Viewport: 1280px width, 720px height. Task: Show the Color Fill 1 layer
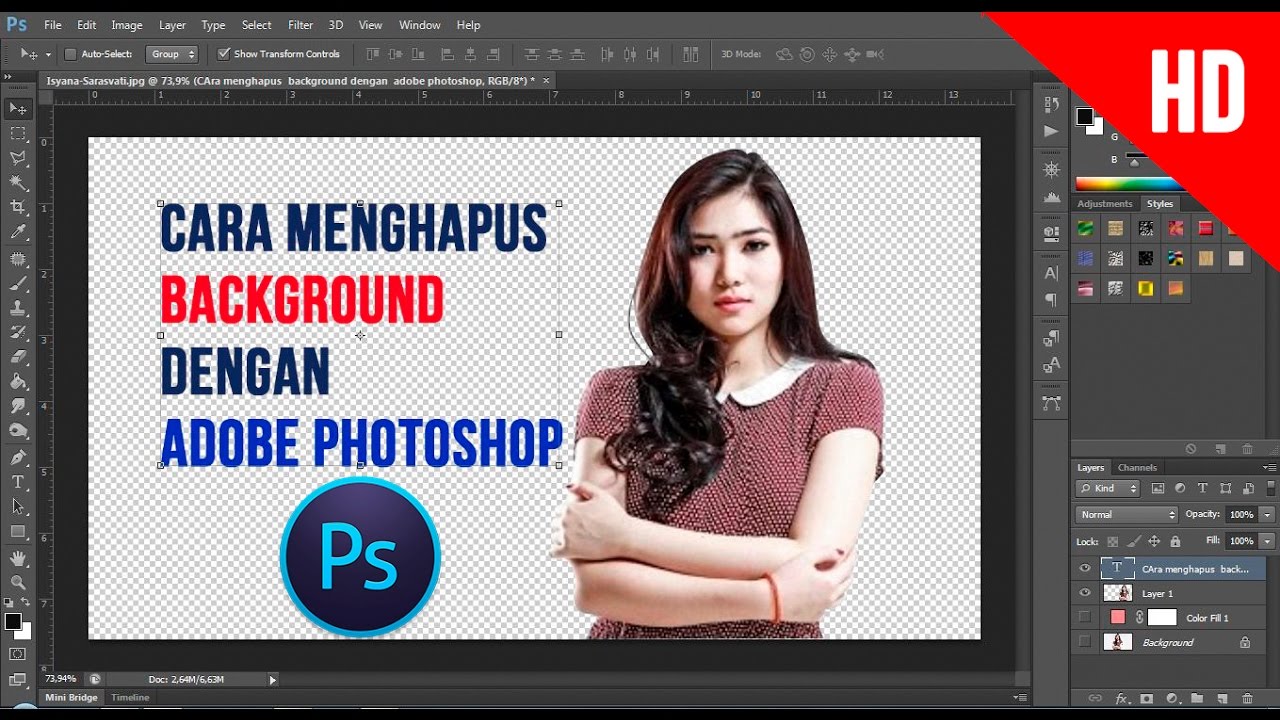click(x=1085, y=617)
